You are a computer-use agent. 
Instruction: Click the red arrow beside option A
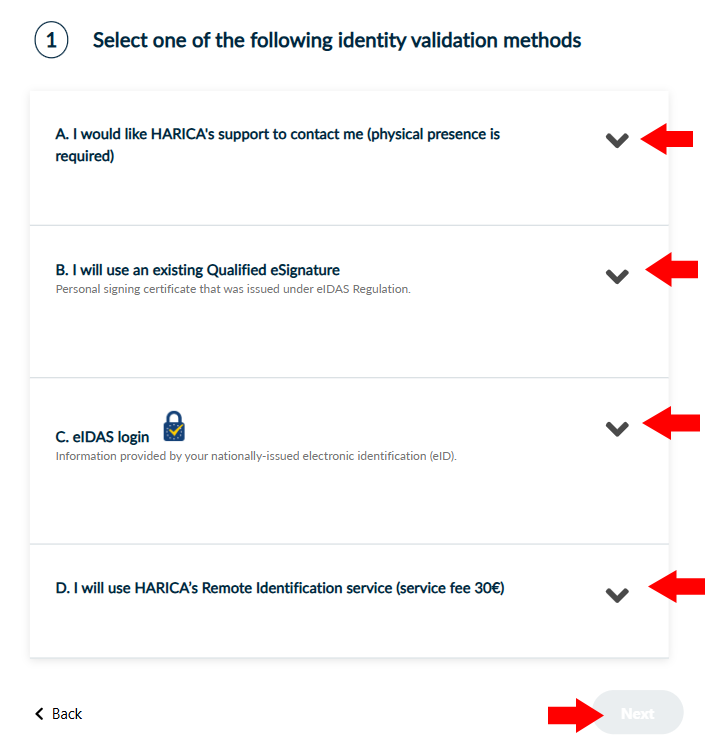(x=667, y=139)
